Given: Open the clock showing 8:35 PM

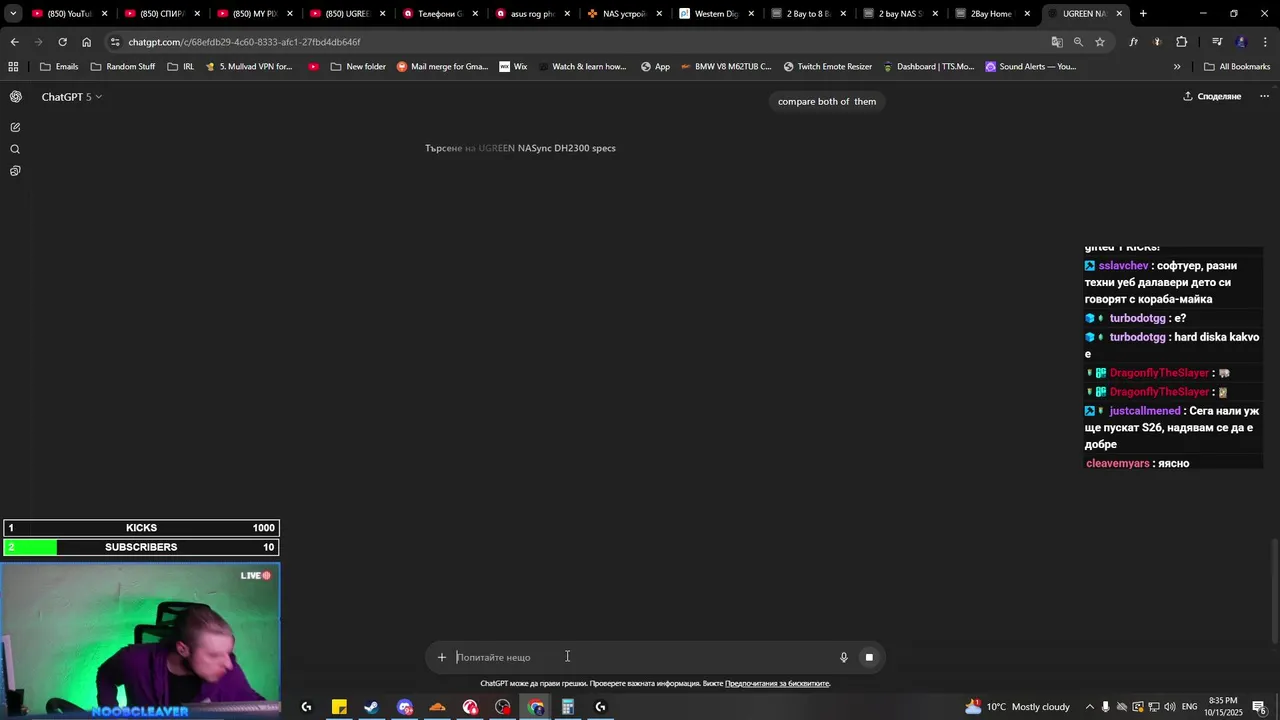Looking at the screenshot, I should [1222, 707].
